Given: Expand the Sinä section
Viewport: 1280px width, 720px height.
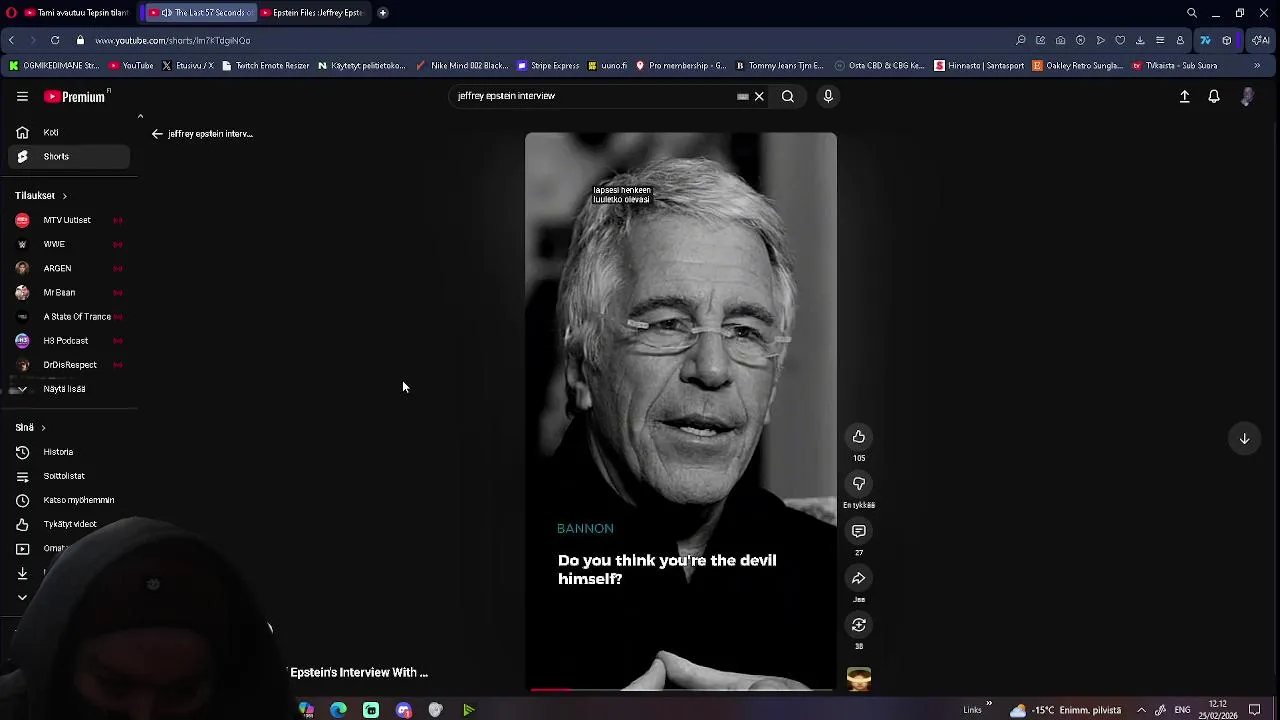Looking at the screenshot, I should click(30, 427).
